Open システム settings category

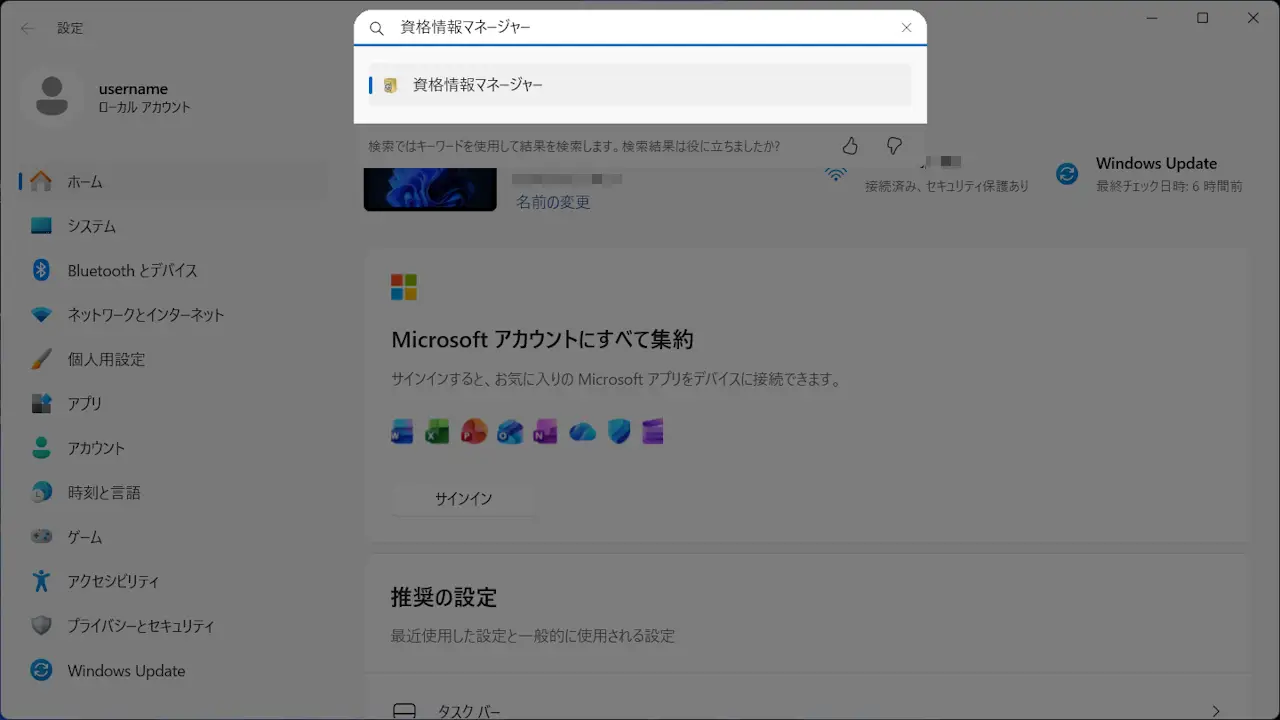coord(92,226)
